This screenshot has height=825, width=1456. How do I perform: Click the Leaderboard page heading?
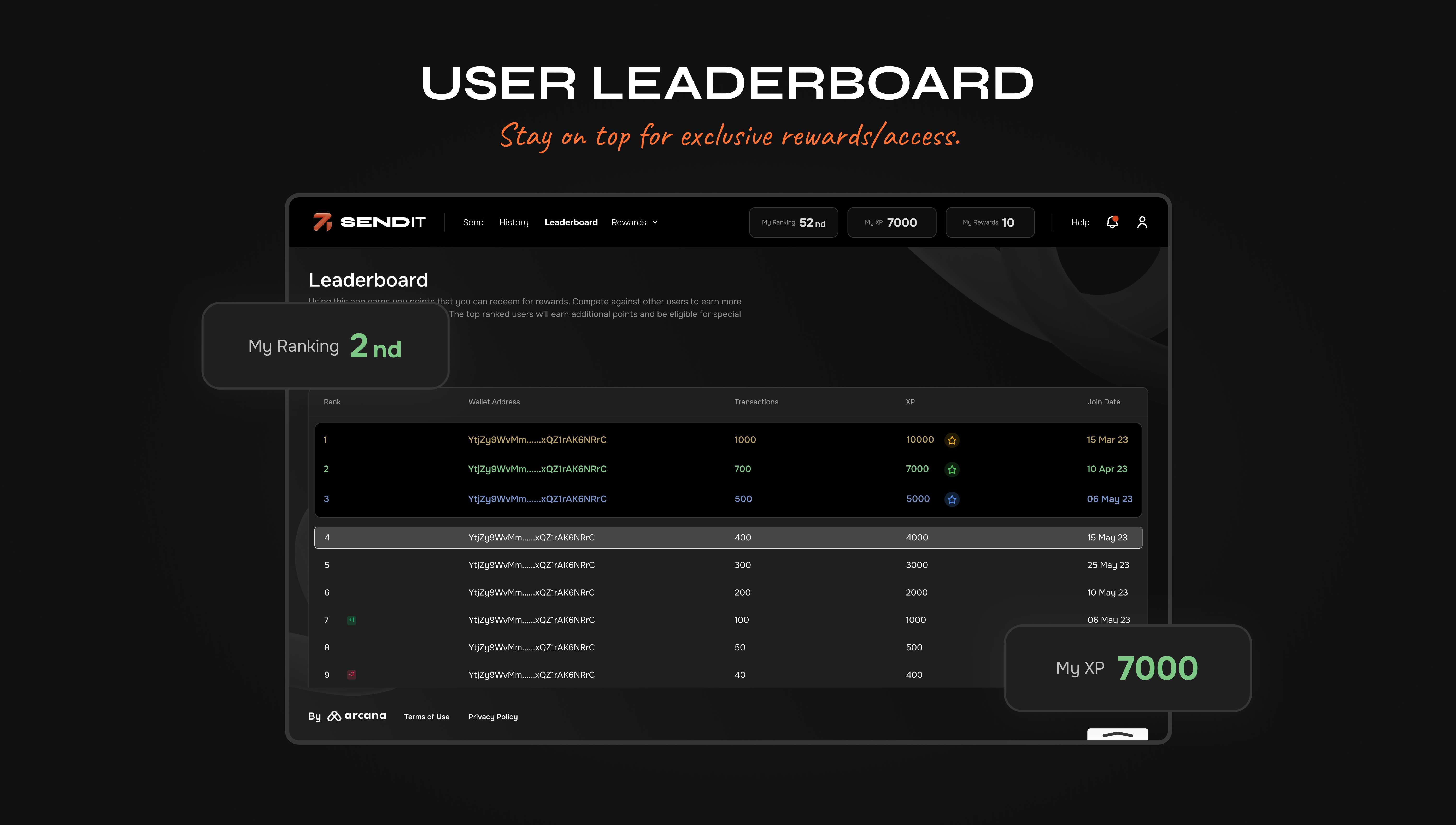368,280
